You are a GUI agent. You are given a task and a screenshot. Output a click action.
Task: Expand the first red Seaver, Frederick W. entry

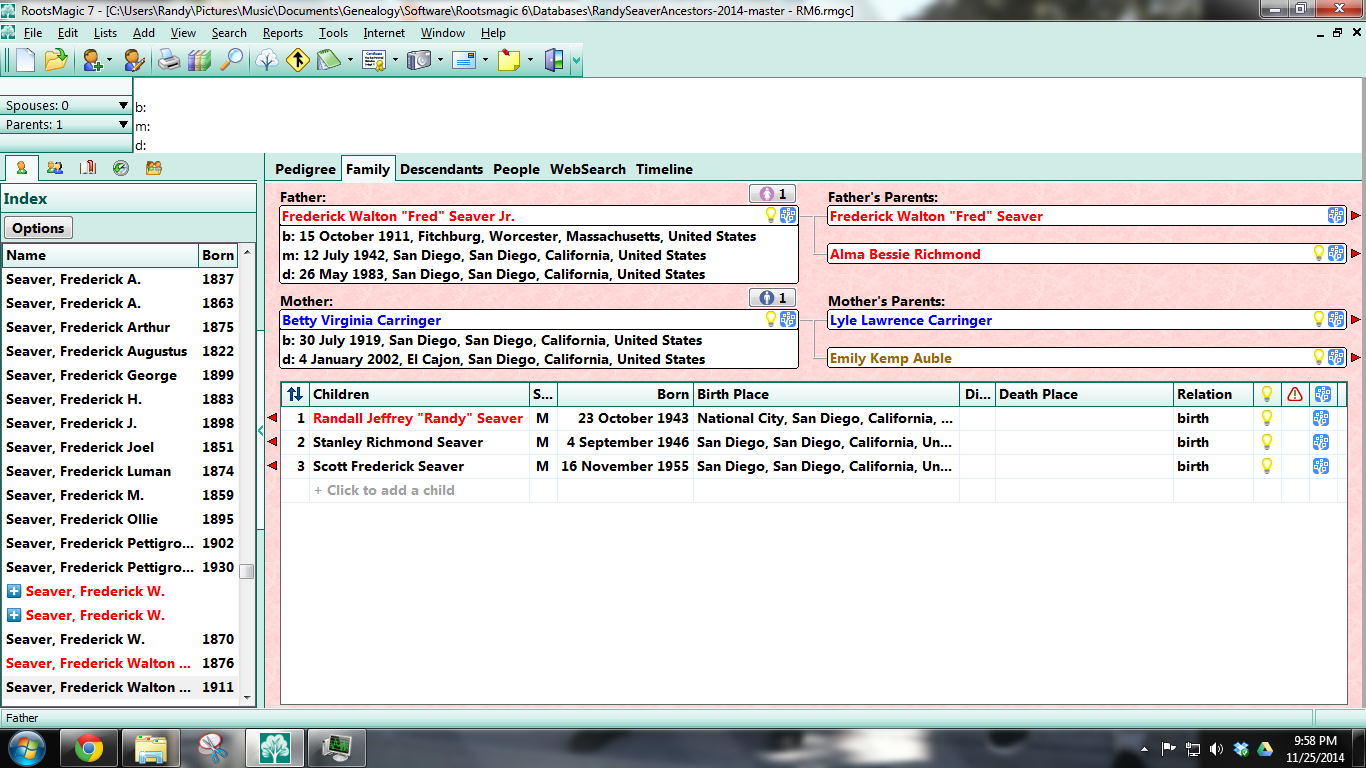click(13, 591)
